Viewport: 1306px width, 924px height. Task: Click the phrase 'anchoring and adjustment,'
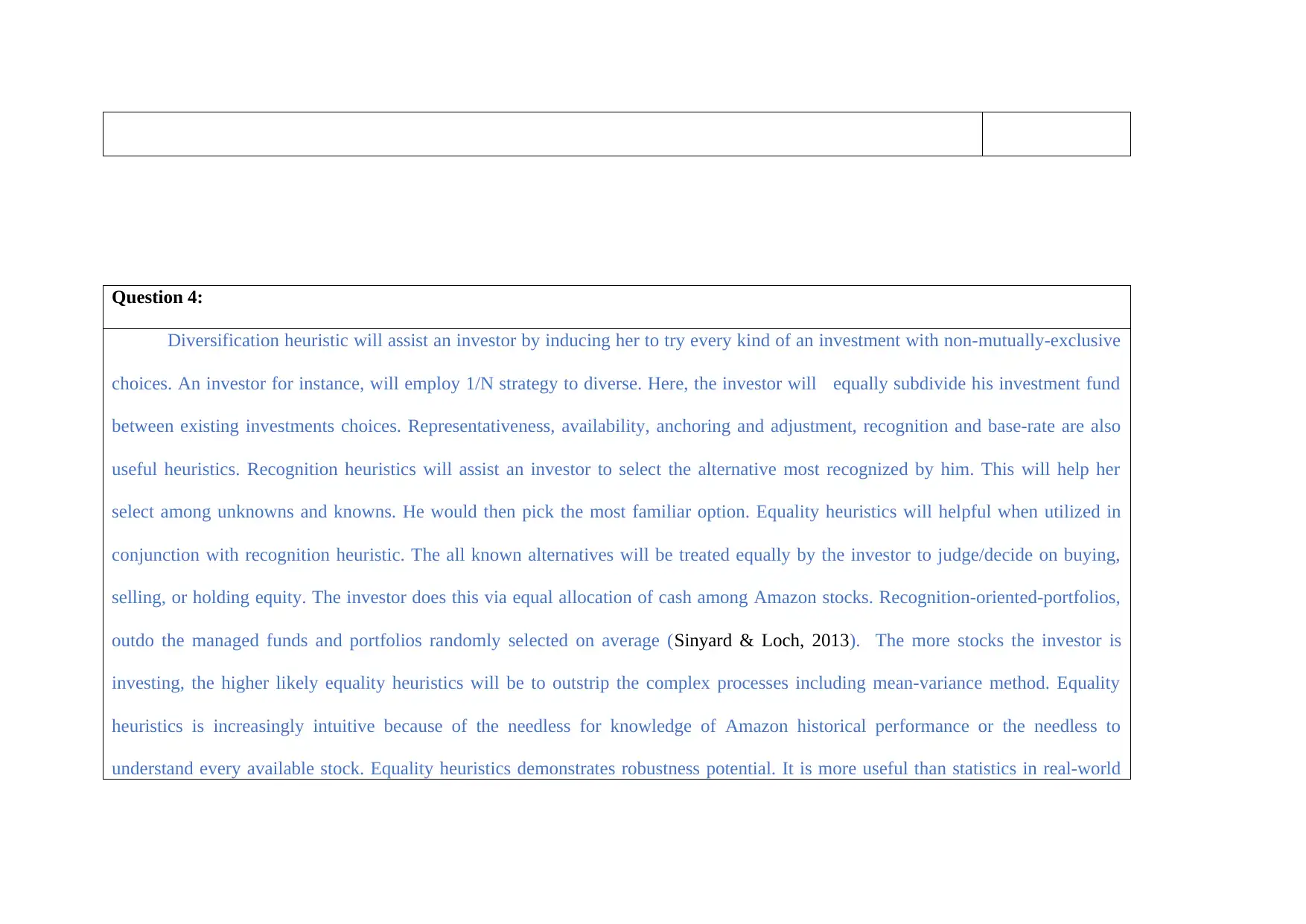756,427
